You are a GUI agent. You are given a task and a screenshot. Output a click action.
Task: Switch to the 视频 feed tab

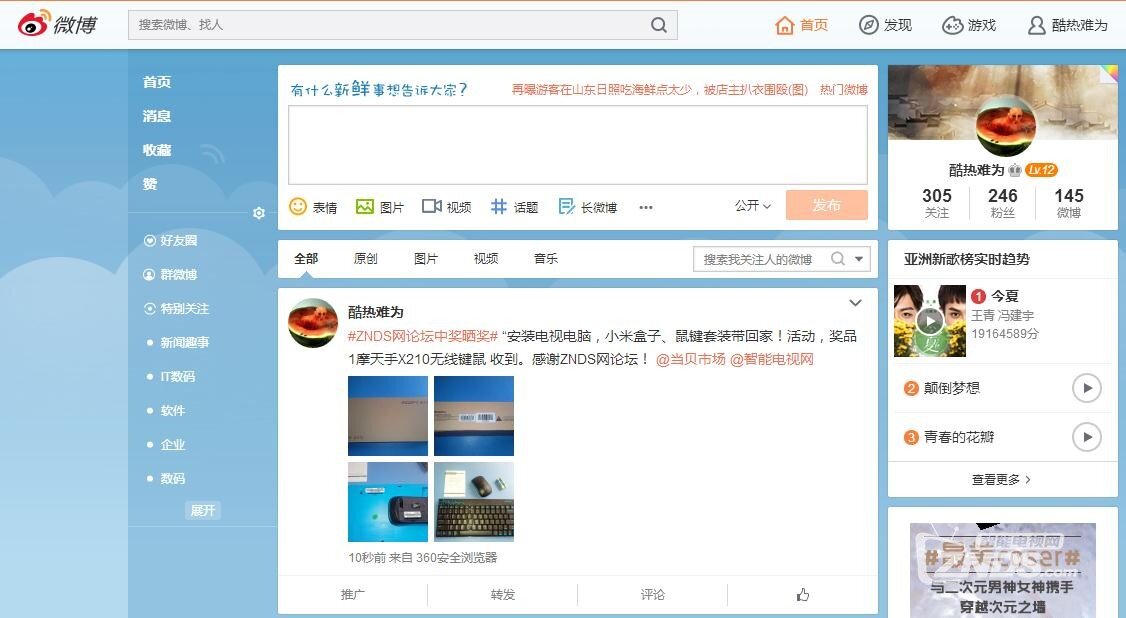coord(486,258)
